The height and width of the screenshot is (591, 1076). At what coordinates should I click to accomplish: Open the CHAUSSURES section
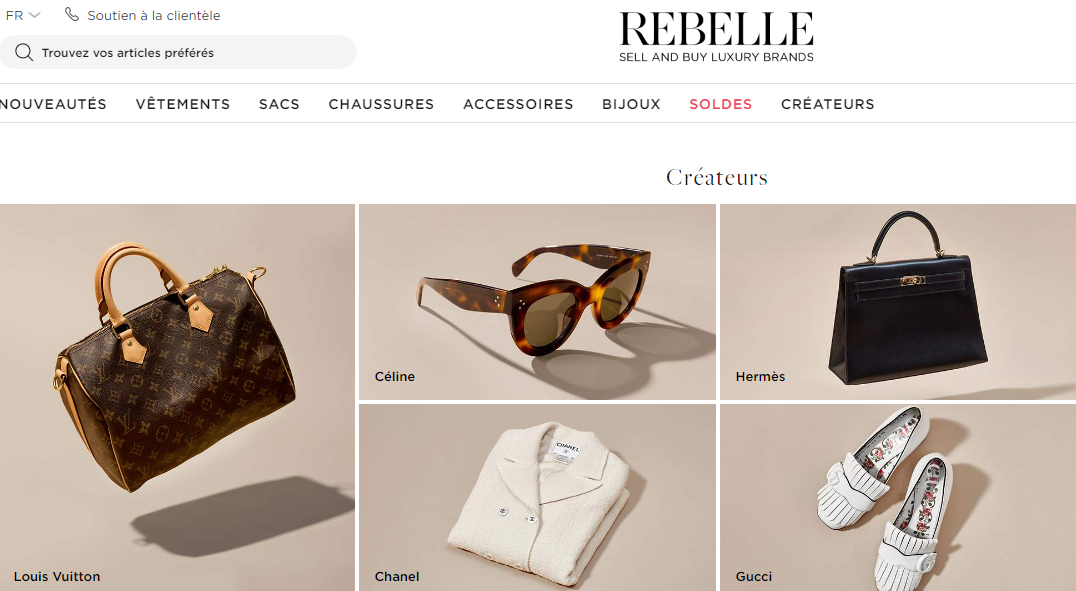[x=381, y=104]
